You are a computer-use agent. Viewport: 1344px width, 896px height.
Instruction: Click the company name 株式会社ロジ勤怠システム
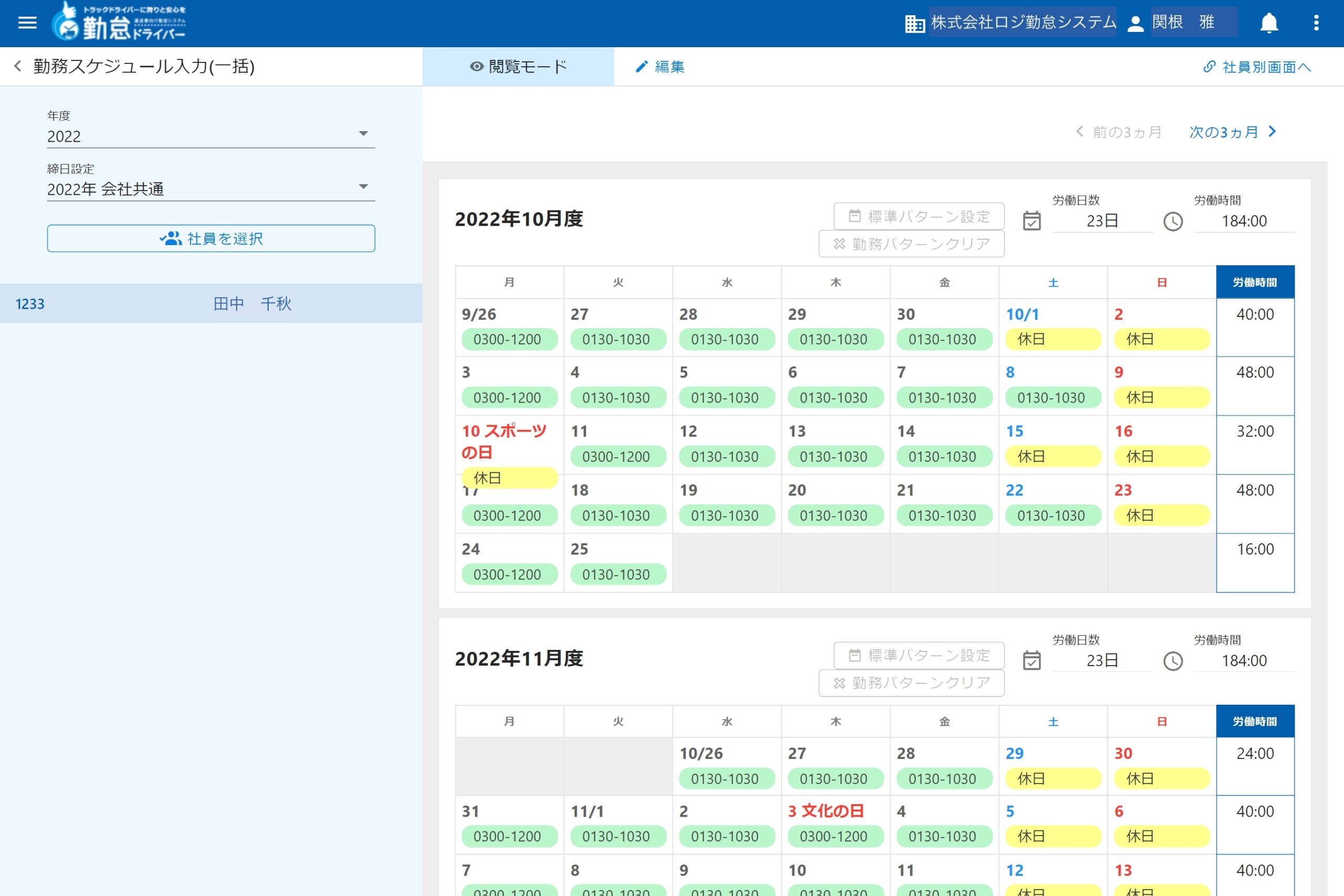tap(1023, 22)
